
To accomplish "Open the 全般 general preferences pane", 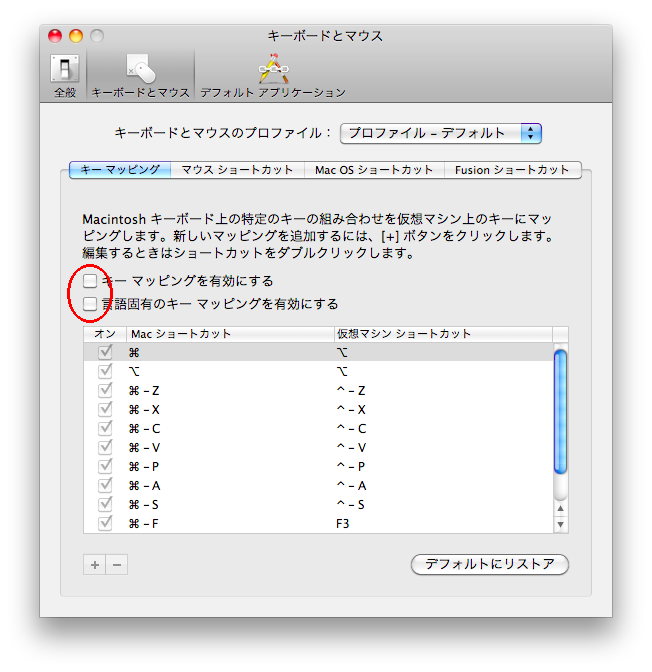I will (65, 75).
